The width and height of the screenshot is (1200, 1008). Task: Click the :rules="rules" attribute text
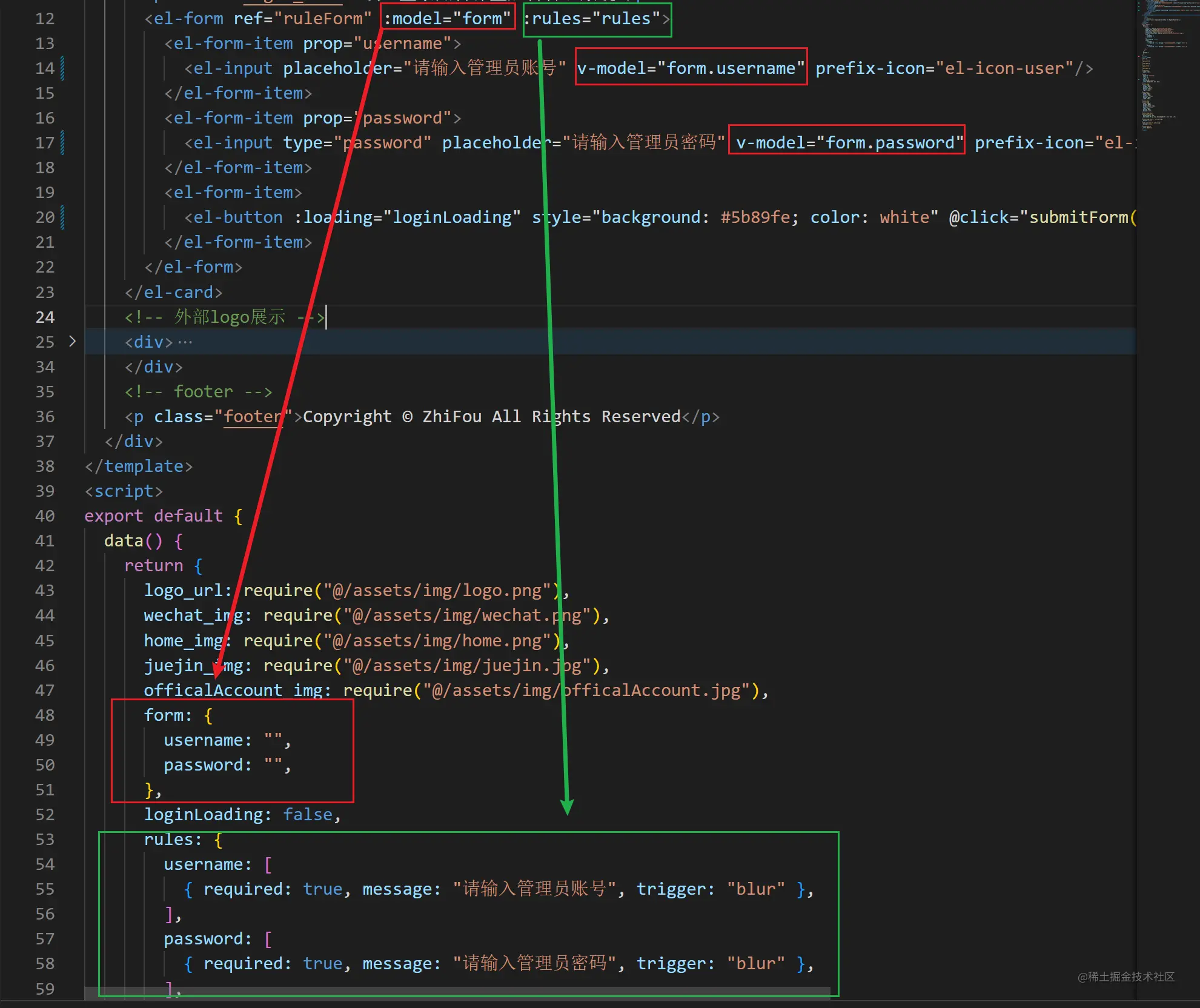click(x=592, y=19)
